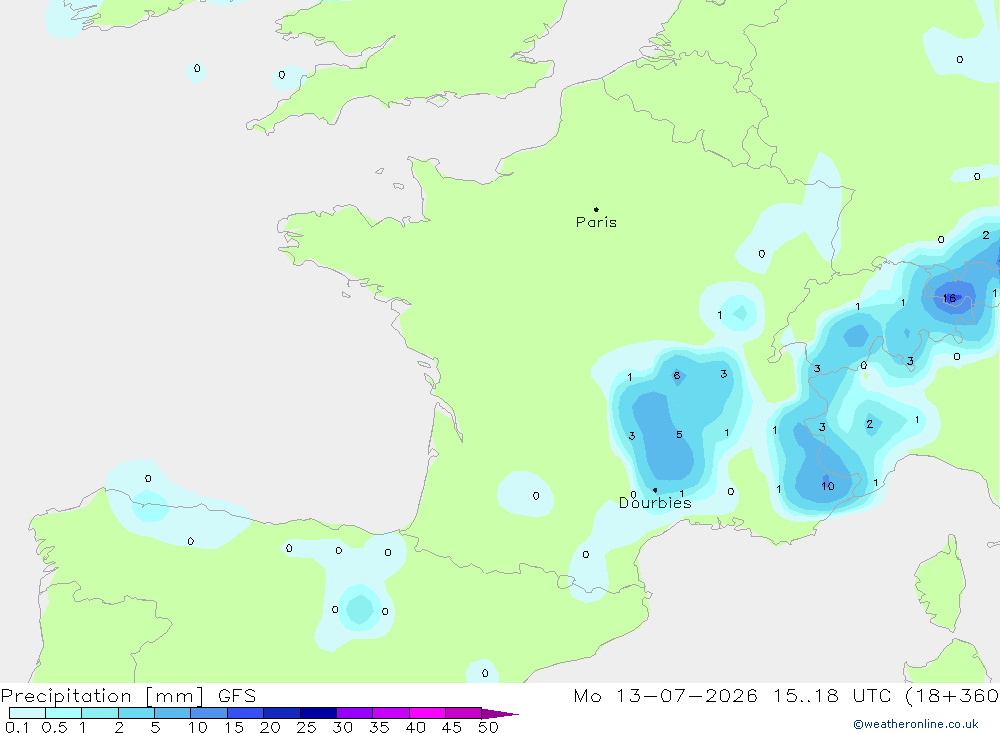Pick the legend swatch between 2 and 5
Image resolution: width=1000 pixels, height=733 pixels.
pos(136,713)
